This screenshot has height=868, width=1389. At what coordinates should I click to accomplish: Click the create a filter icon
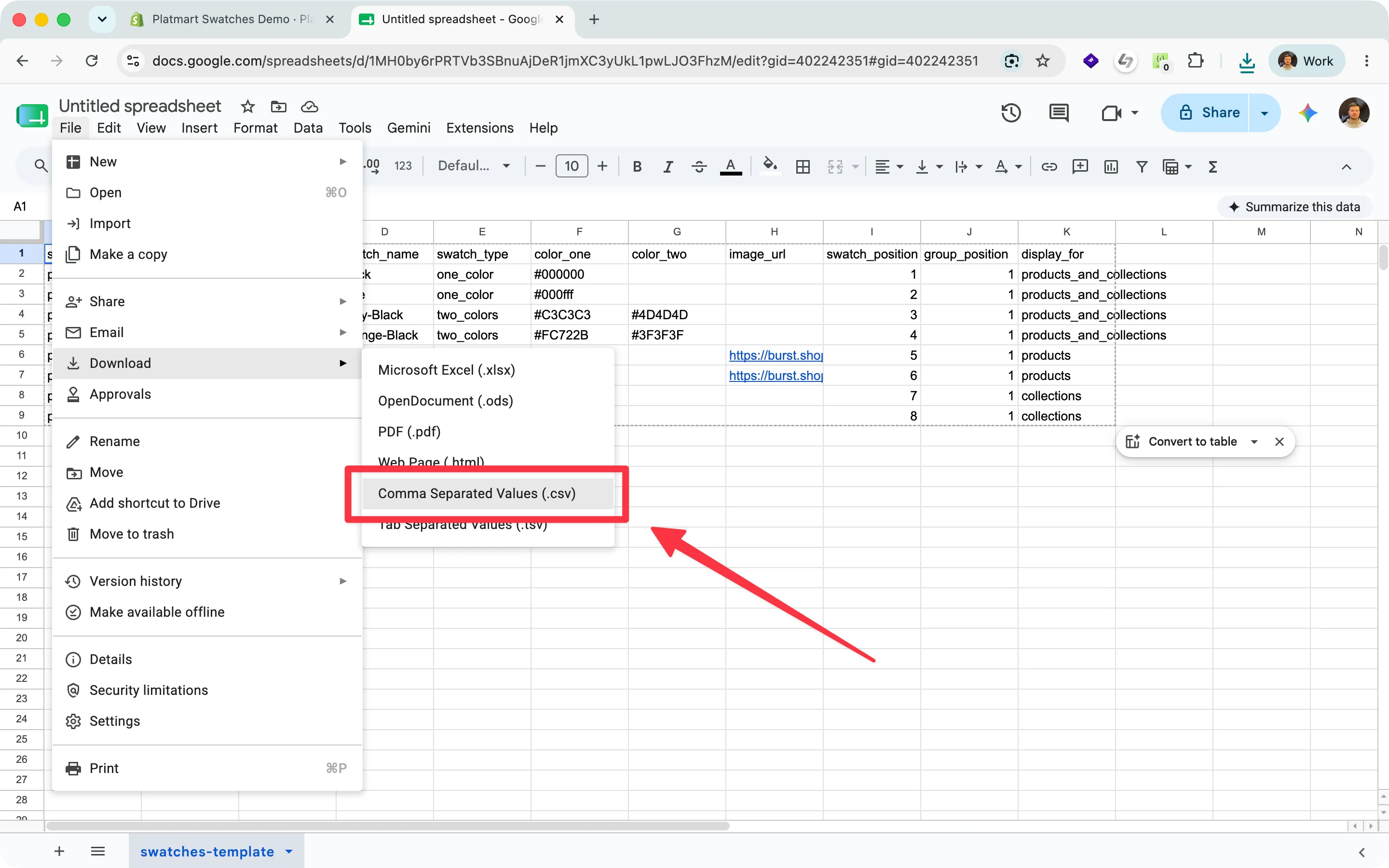(x=1142, y=166)
